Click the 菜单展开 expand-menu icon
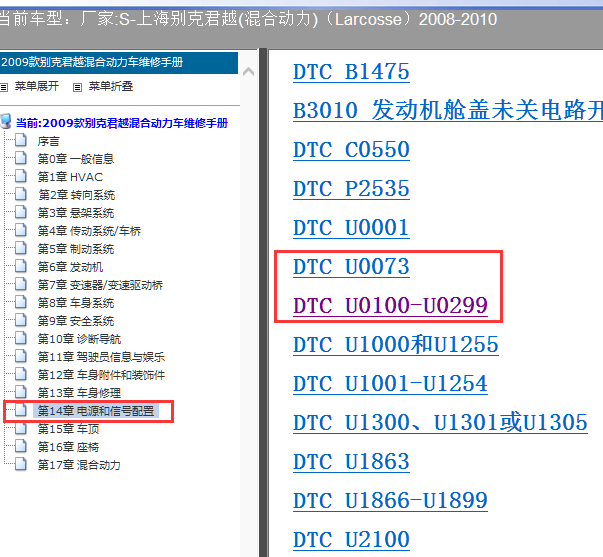 [3, 87]
